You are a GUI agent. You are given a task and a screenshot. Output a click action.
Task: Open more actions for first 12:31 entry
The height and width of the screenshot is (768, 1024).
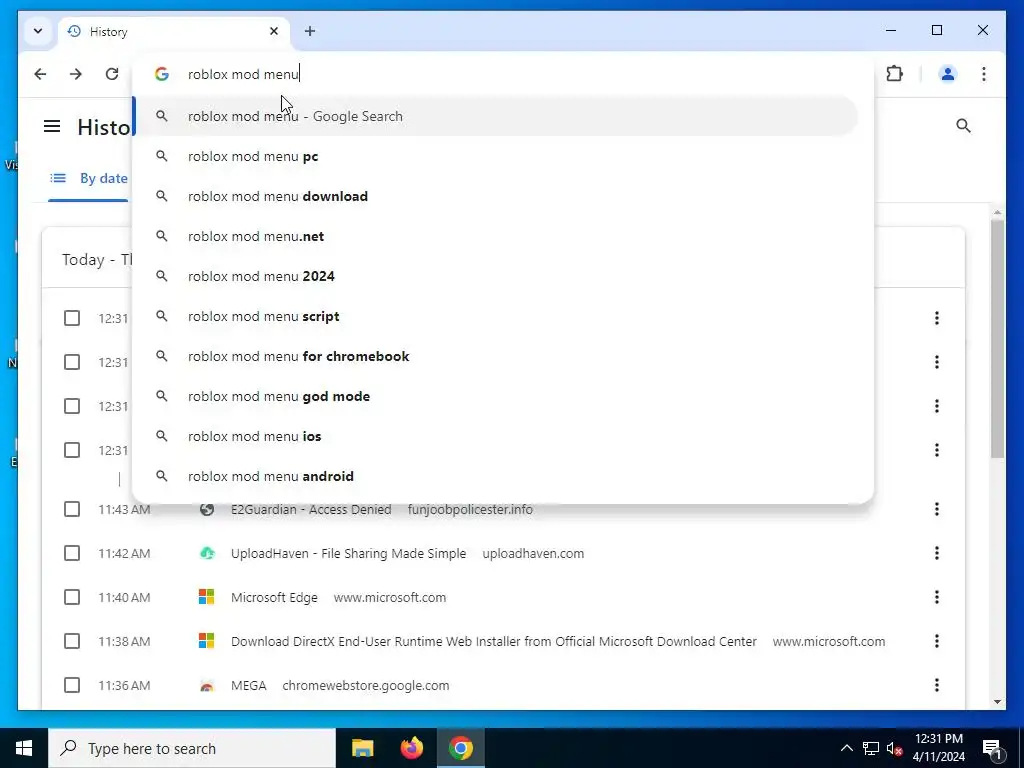936,318
